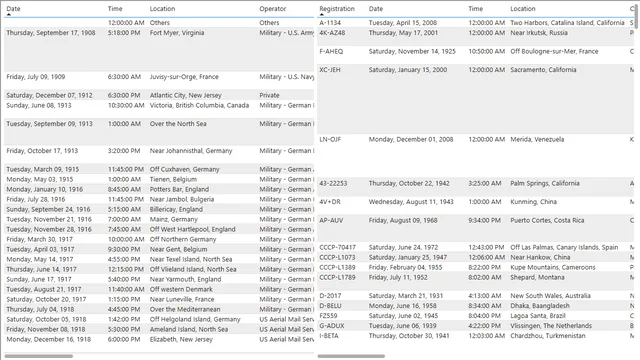This screenshot has height=360, width=640.
Task: Click right table horizontal scrollbar thumb
Action: tap(351, 356)
